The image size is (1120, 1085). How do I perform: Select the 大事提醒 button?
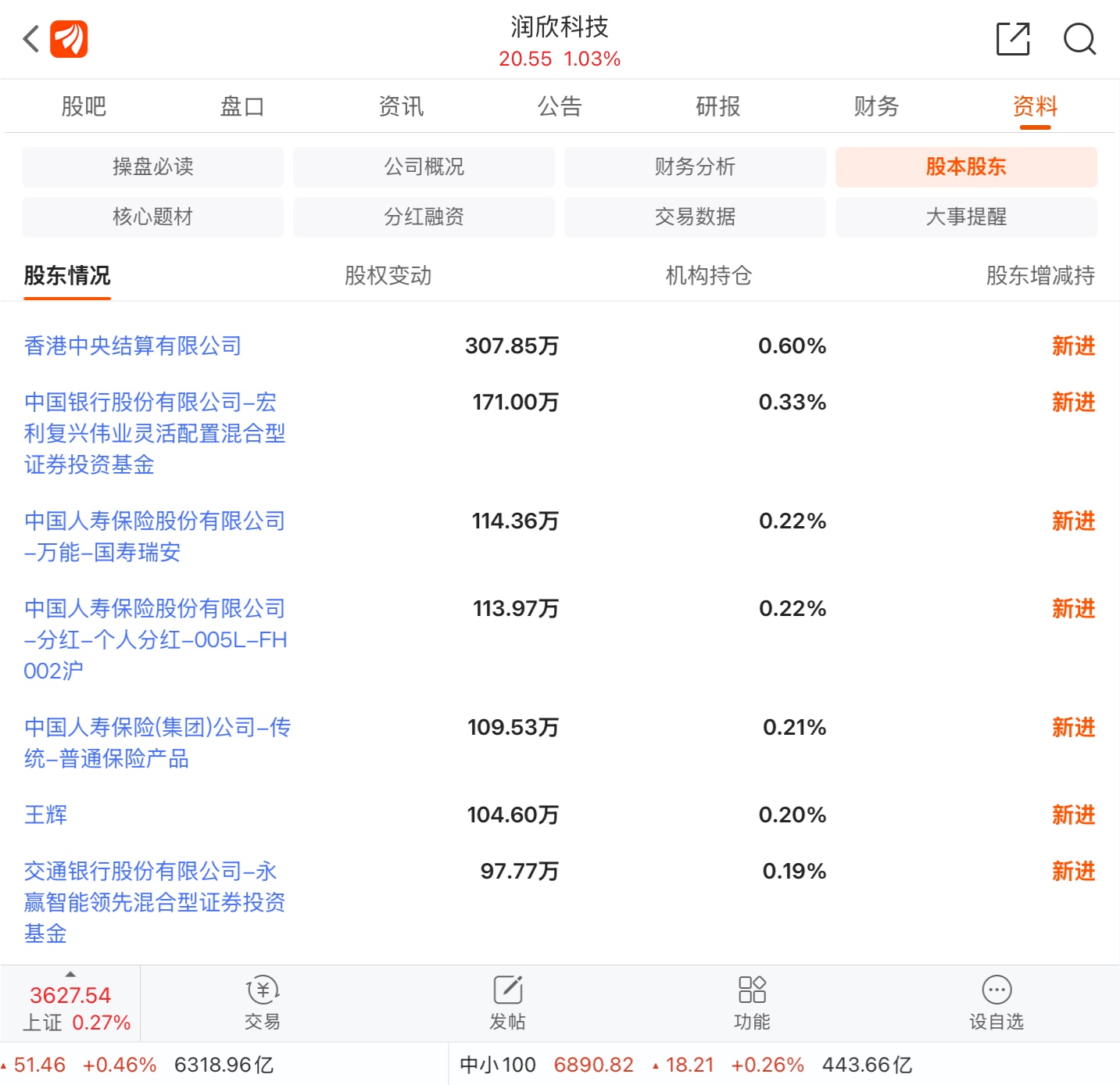[x=967, y=217]
